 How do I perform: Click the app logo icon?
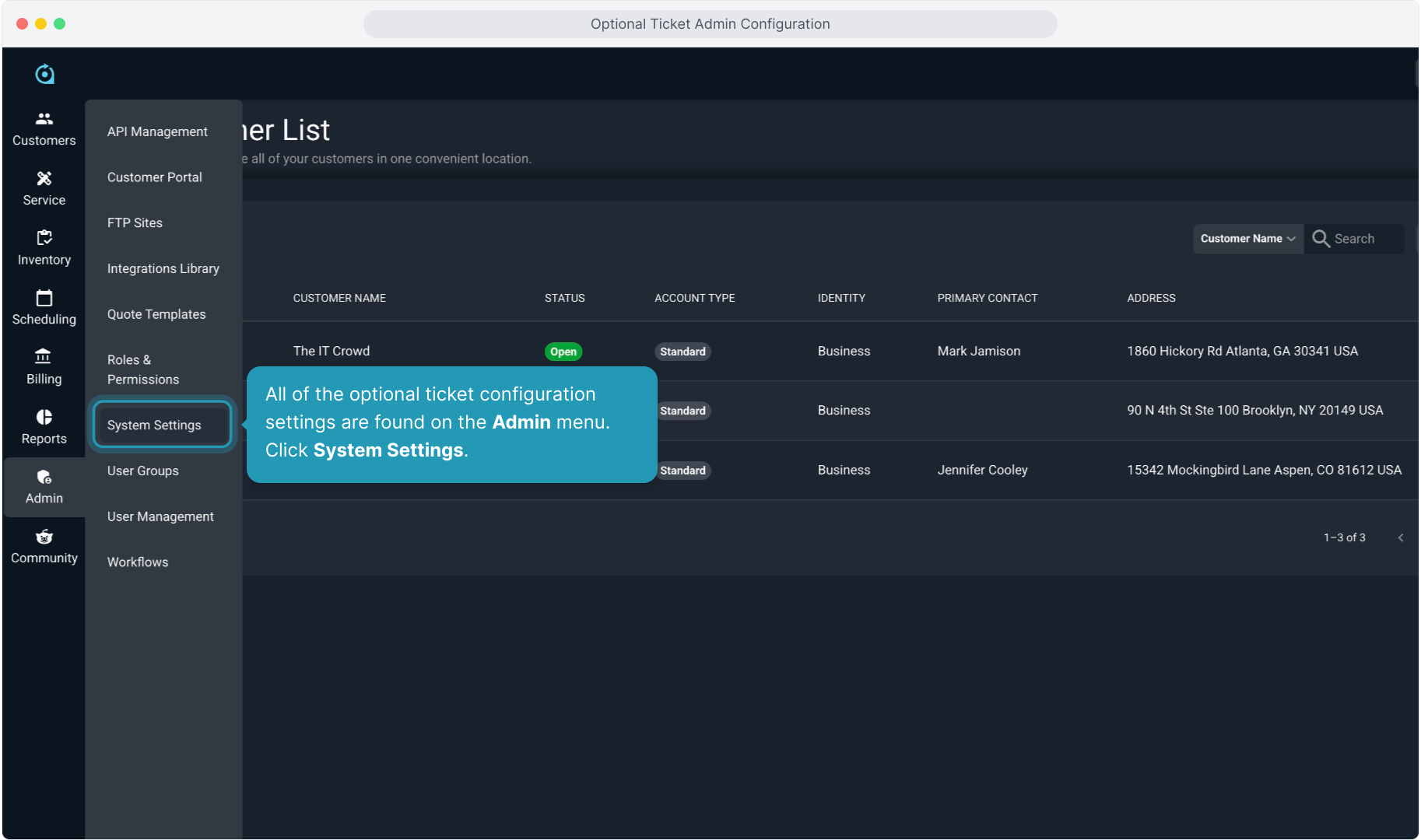(45, 74)
